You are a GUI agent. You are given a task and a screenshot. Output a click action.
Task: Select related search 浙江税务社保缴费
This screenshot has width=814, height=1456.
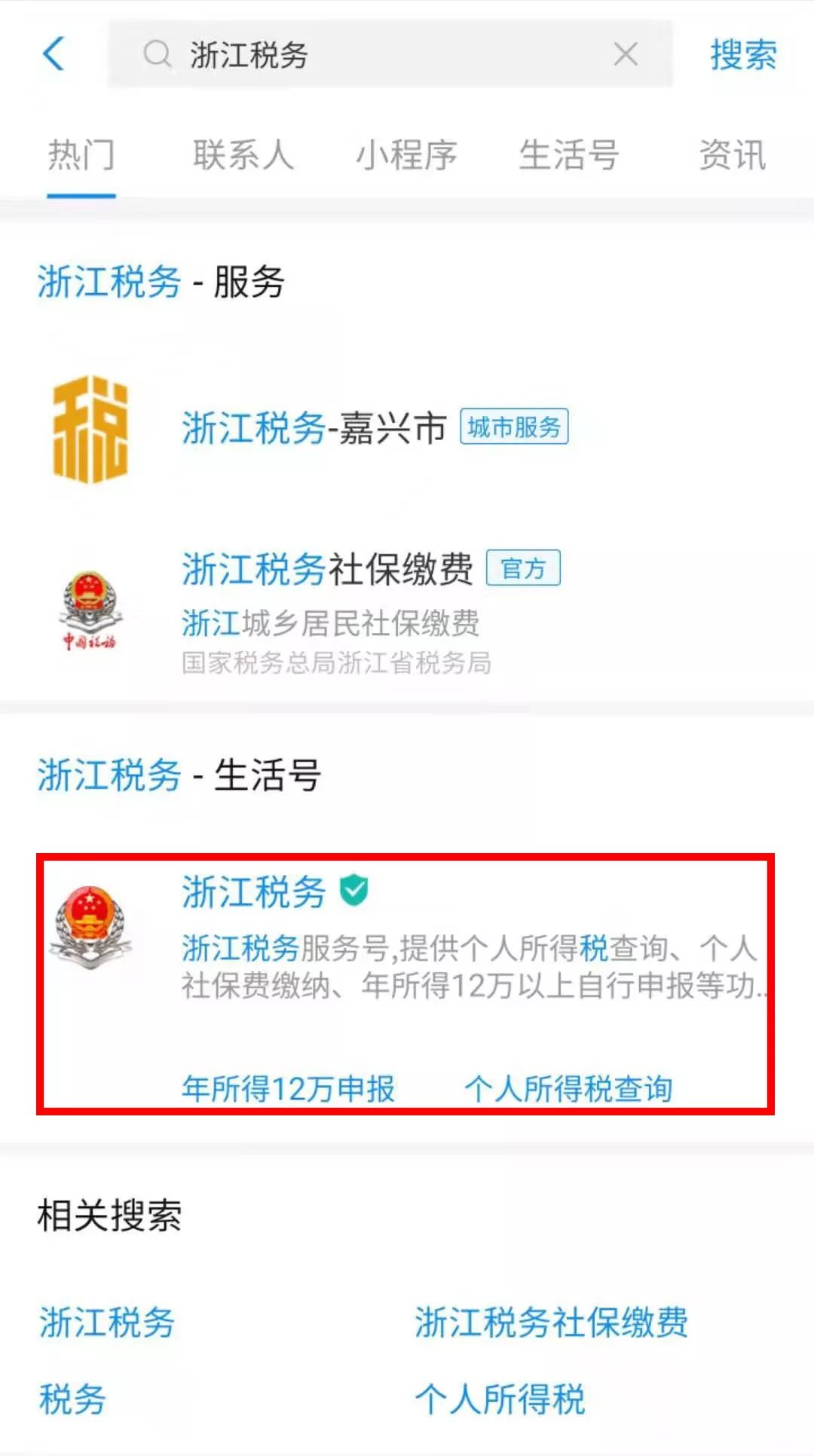[x=551, y=1323]
